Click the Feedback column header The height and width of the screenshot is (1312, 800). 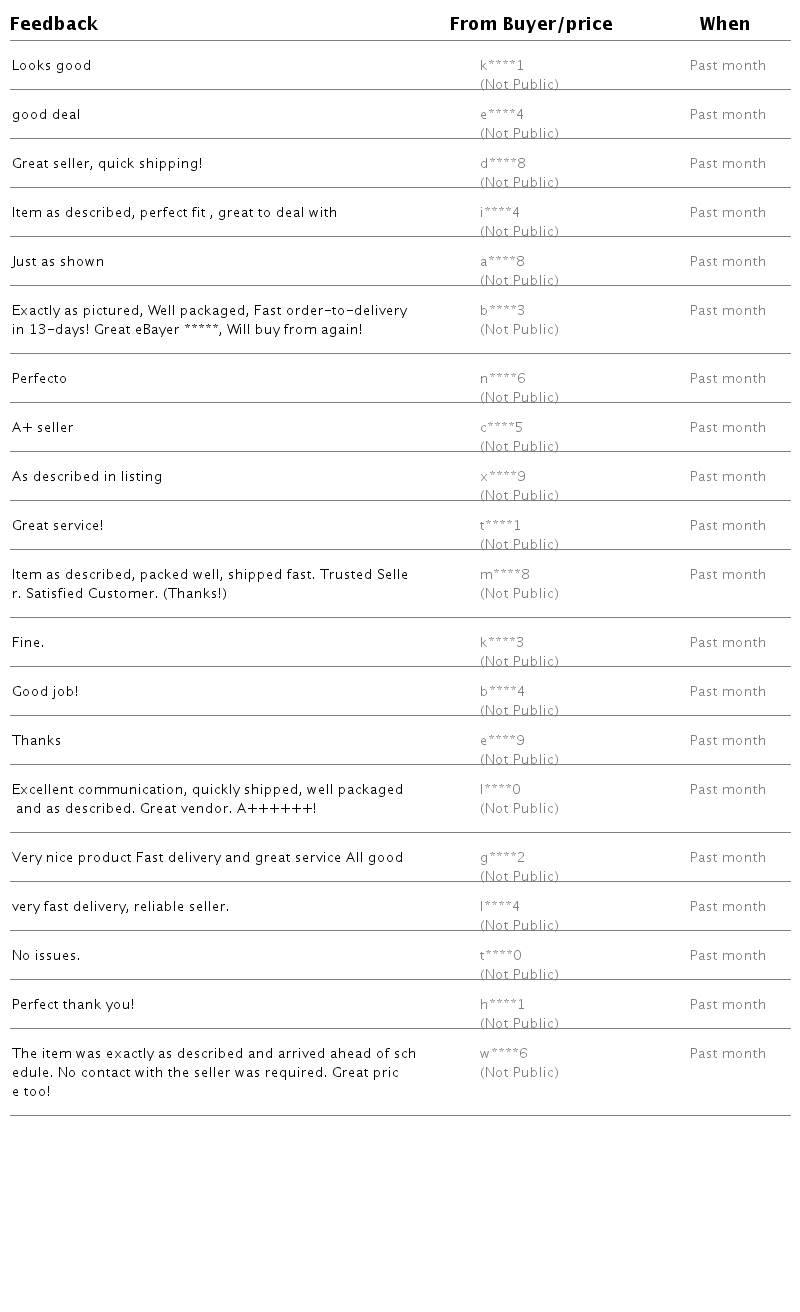pos(54,24)
